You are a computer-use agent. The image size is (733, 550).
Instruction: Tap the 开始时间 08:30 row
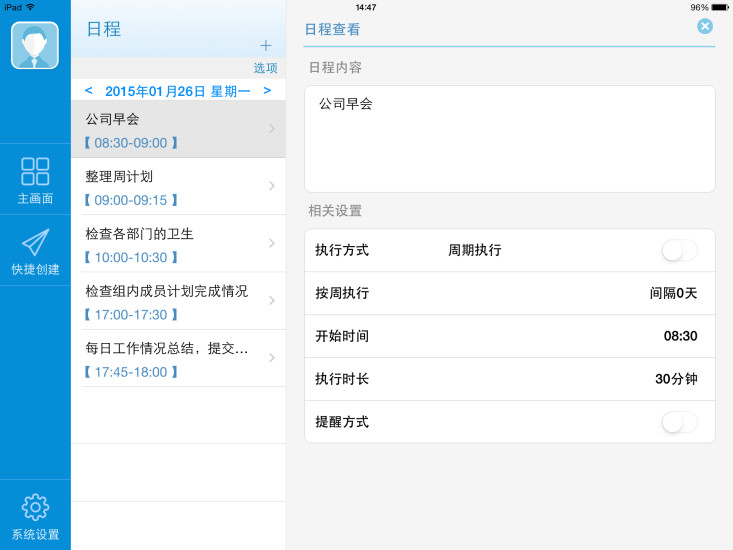coord(509,336)
